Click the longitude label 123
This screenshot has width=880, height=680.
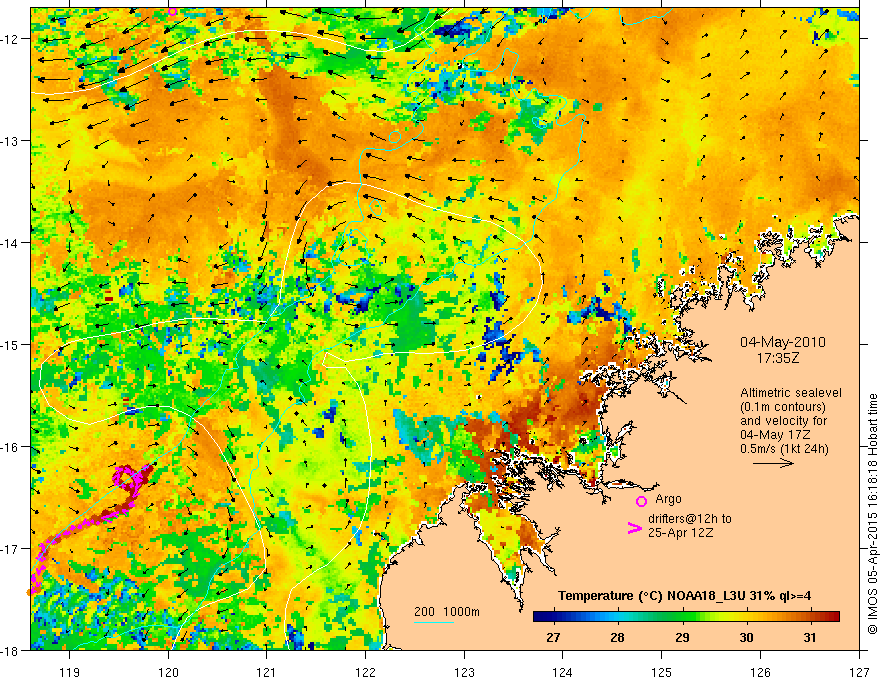click(464, 672)
